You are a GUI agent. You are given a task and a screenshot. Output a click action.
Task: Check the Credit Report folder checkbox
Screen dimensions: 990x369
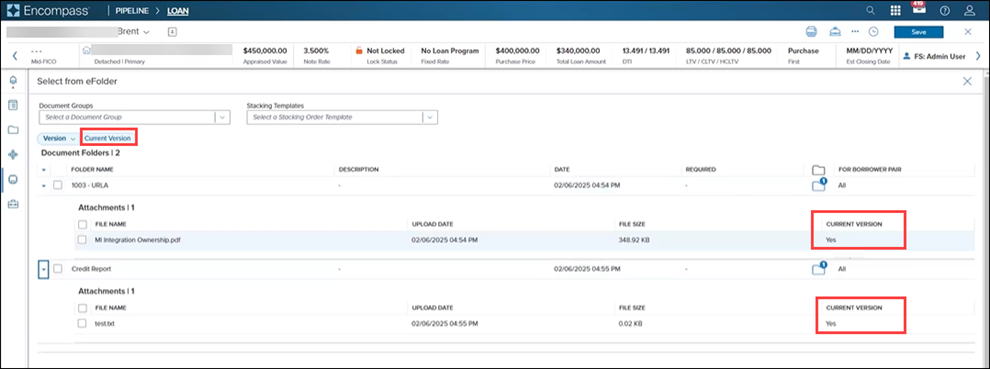(57, 269)
